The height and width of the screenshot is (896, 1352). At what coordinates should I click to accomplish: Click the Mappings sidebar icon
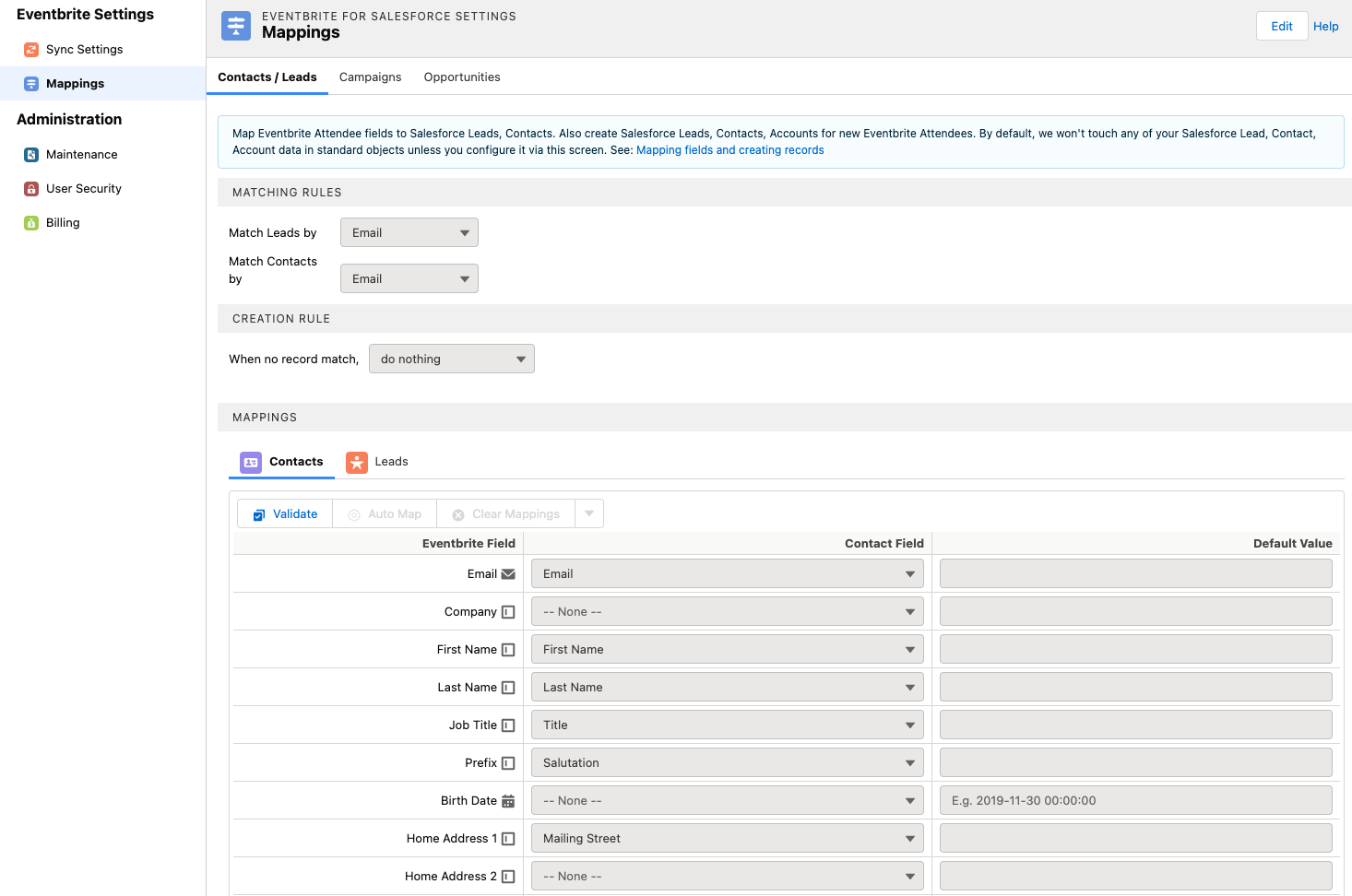click(31, 84)
